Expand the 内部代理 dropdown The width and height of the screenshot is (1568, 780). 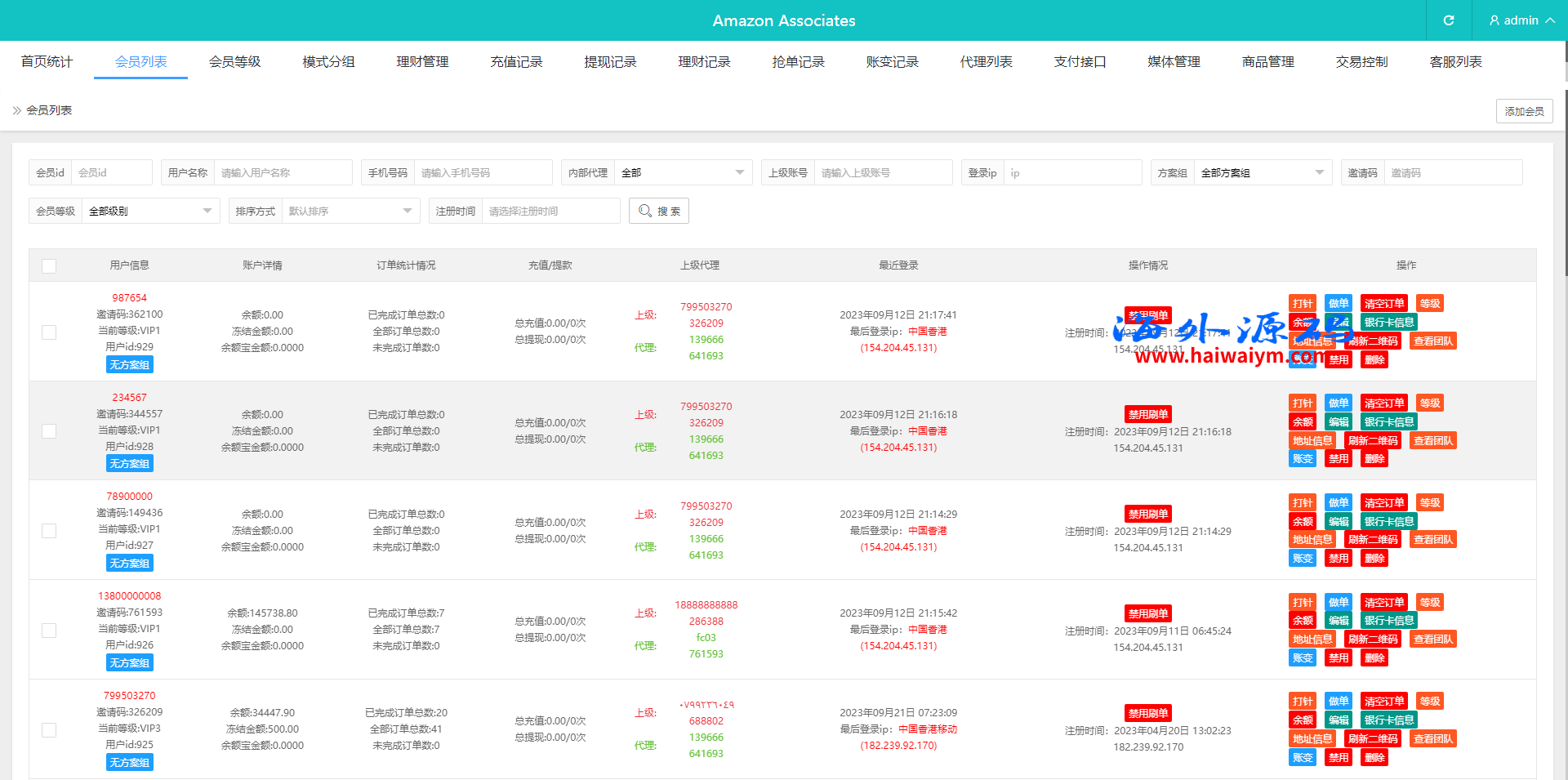(x=682, y=173)
